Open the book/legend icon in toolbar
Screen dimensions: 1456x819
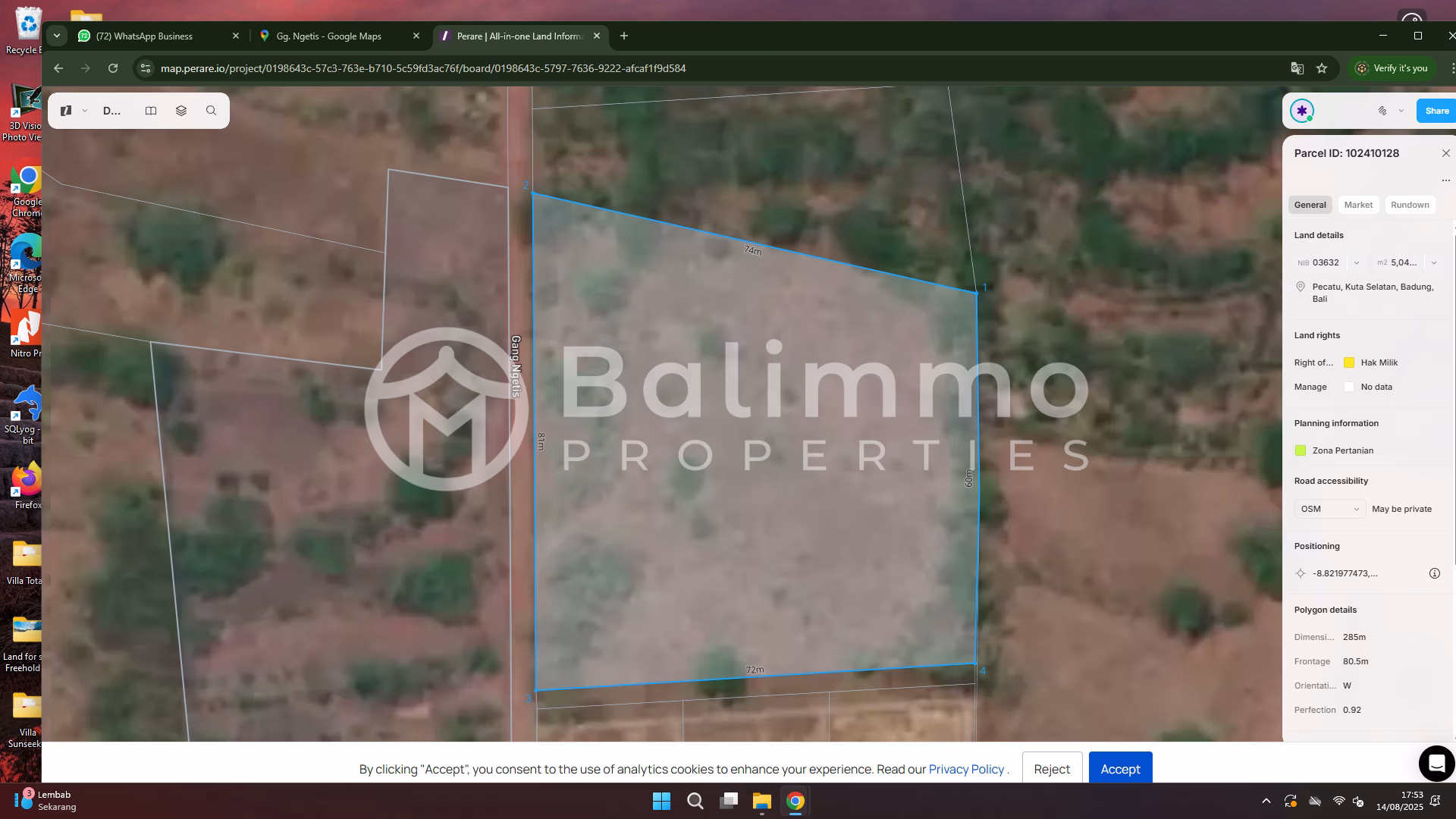pyautogui.click(x=151, y=111)
